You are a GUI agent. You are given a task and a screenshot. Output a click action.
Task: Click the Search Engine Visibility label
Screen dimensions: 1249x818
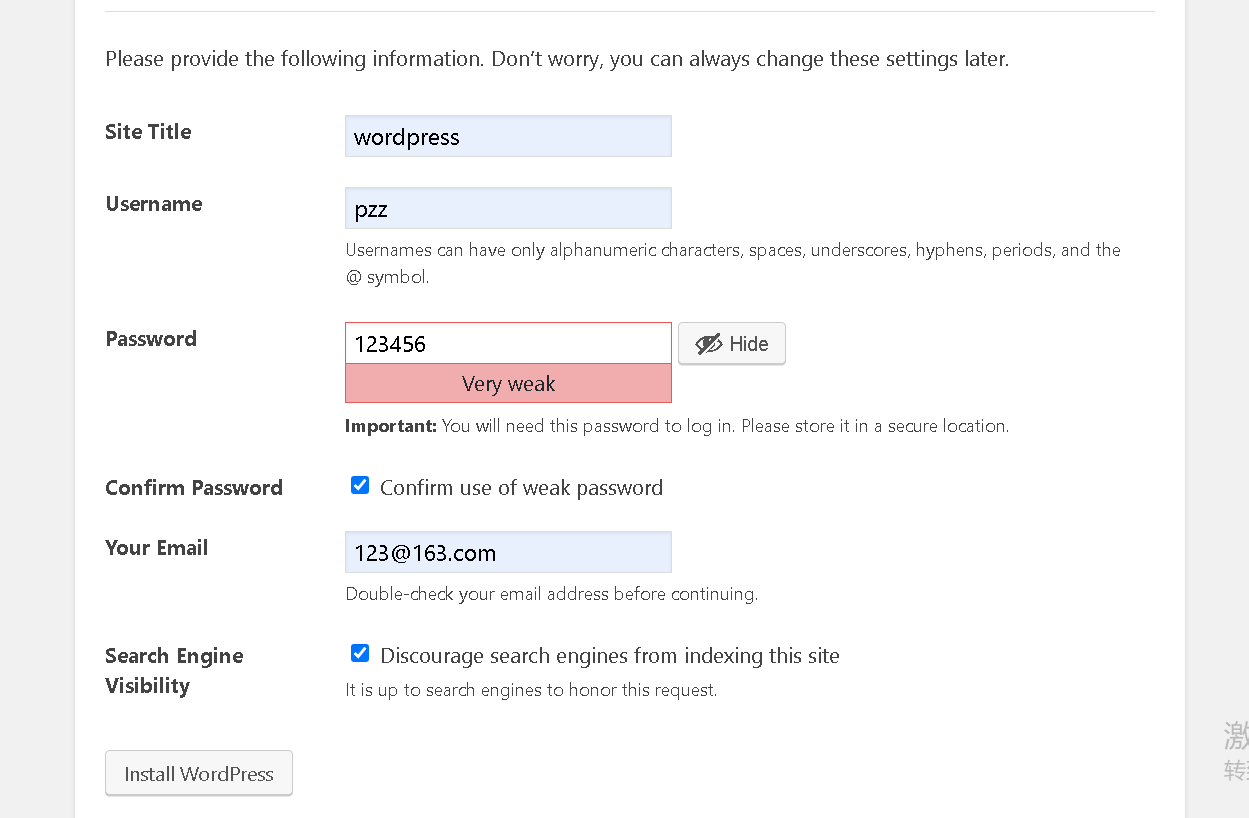(x=174, y=671)
